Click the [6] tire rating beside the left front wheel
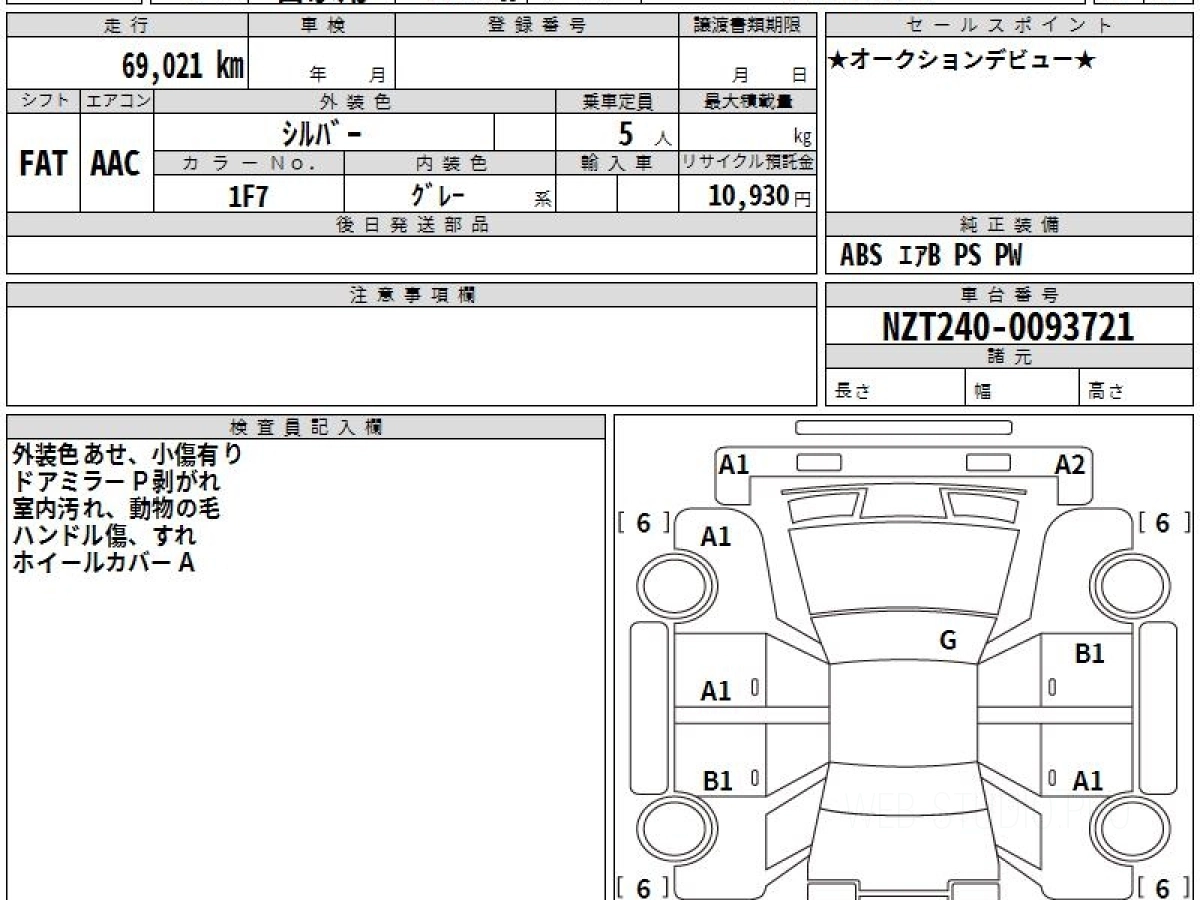 click(x=642, y=523)
